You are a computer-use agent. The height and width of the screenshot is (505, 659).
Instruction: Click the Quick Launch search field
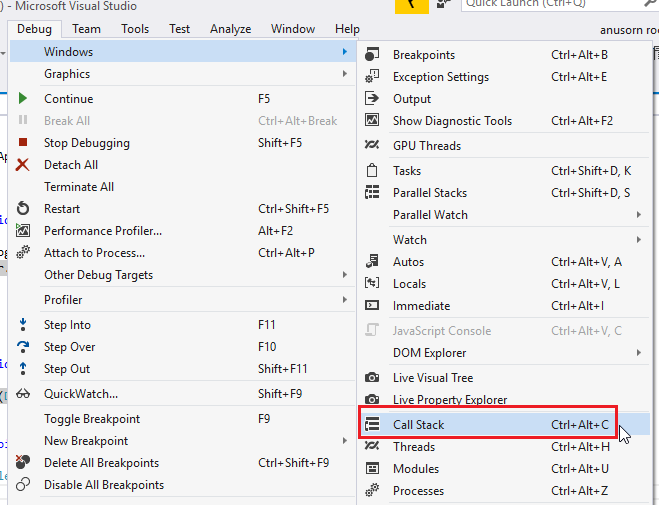tap(560, 4)
